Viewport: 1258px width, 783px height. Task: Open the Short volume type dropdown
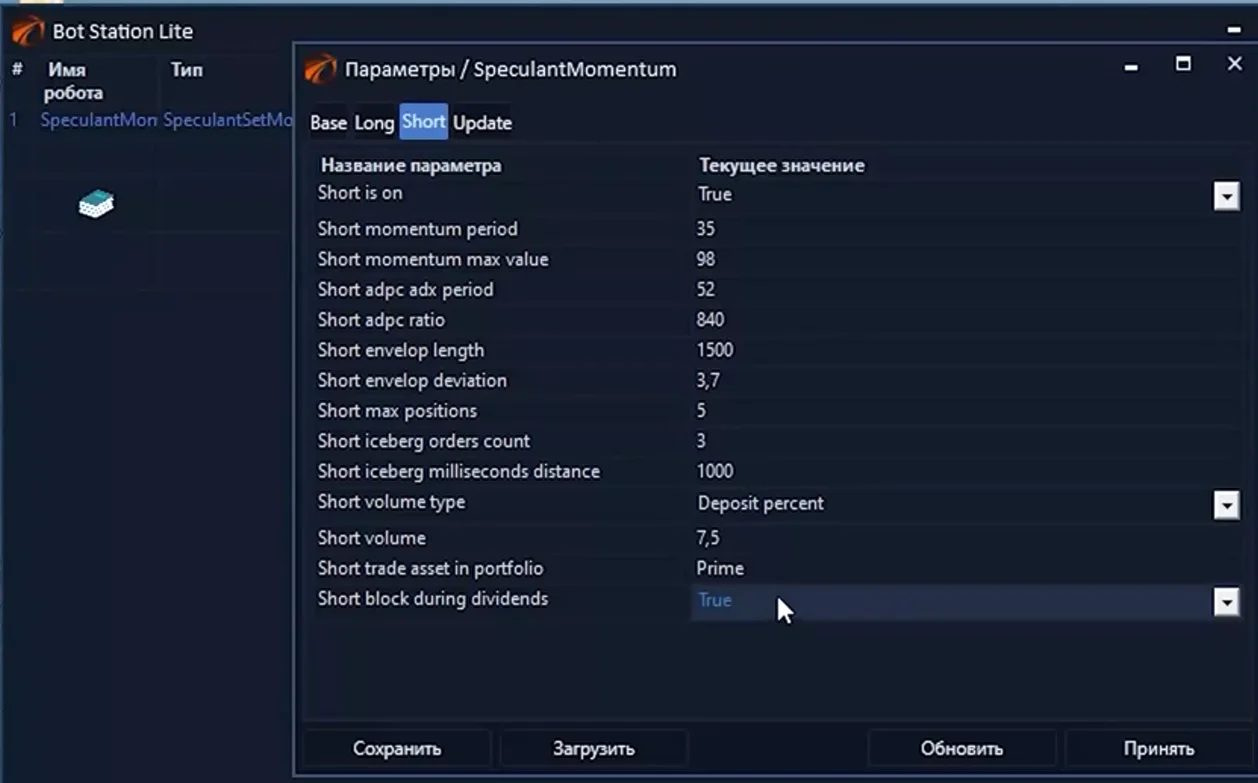coord(1226,505)
